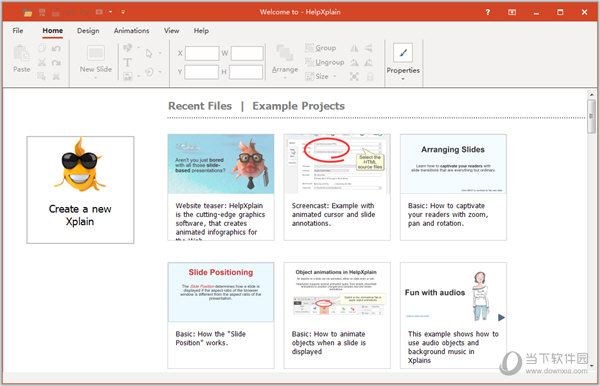Select the cursor pointer tool icon
Image resolution: width=600 pixels, height=386 pixels.
[x=149, y=53]
